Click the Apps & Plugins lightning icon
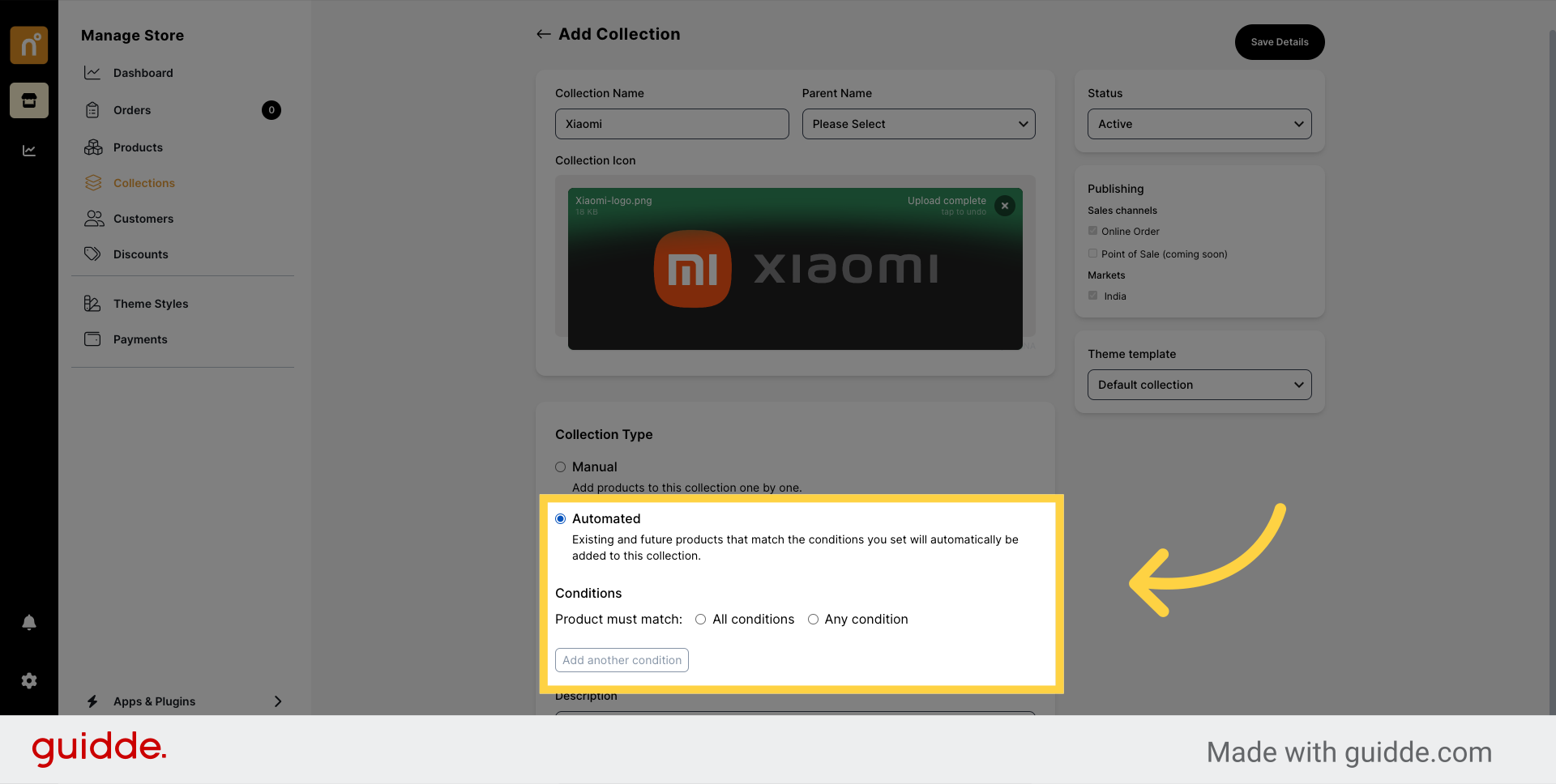Image resolution: width=1556 pixels, height=784 pixels. 92,701
